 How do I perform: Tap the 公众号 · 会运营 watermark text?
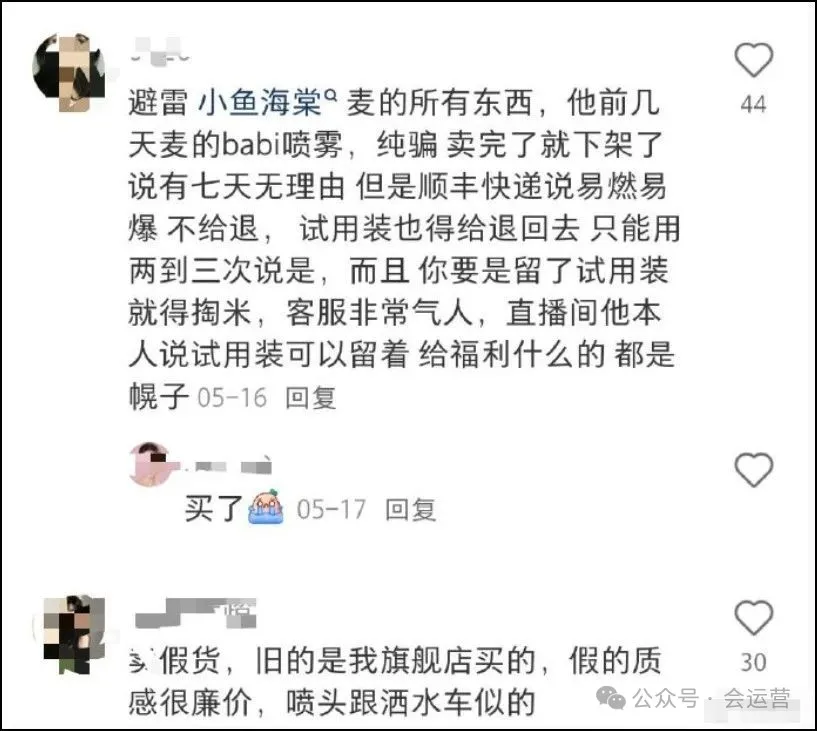(x=711, y=698)
